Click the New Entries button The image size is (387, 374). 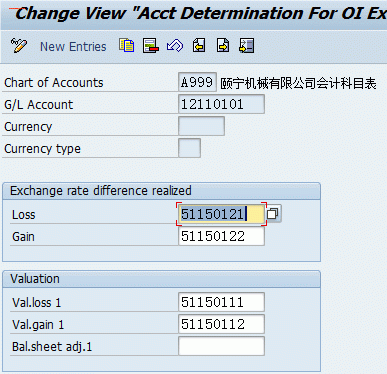73,47
